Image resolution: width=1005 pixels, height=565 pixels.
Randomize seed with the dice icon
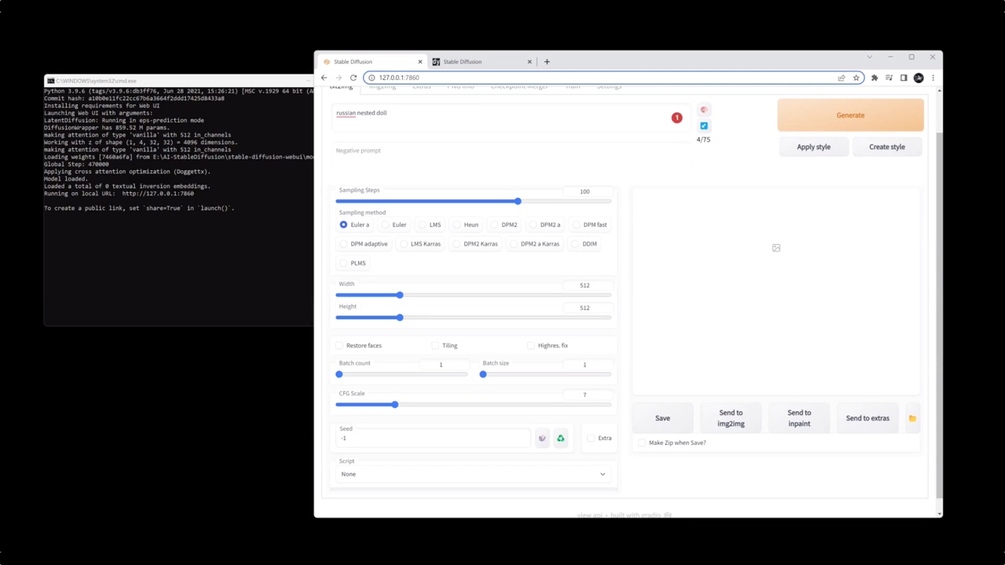542,438
